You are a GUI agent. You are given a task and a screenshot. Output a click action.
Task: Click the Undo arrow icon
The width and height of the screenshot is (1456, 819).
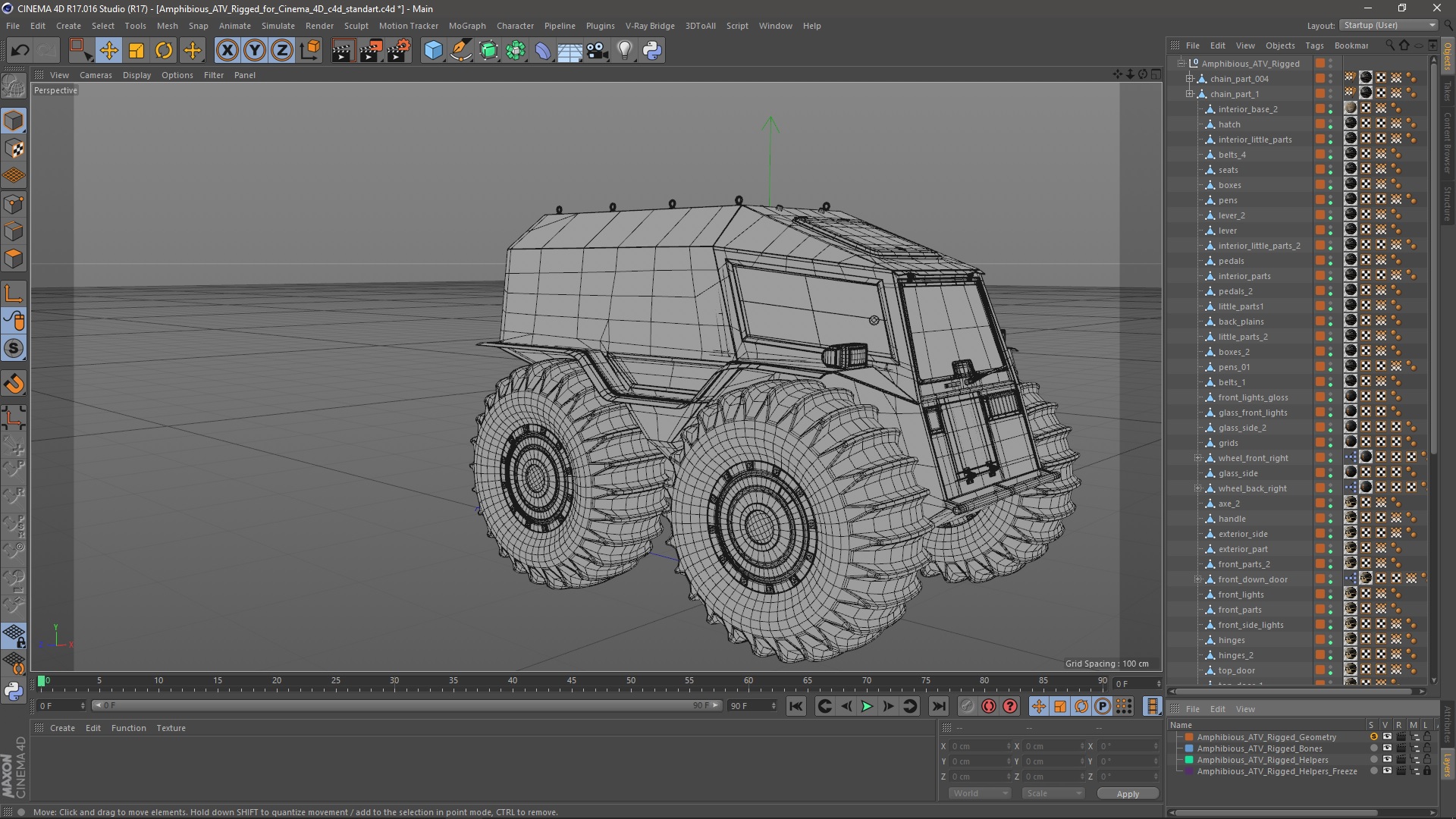coord(20,51)
